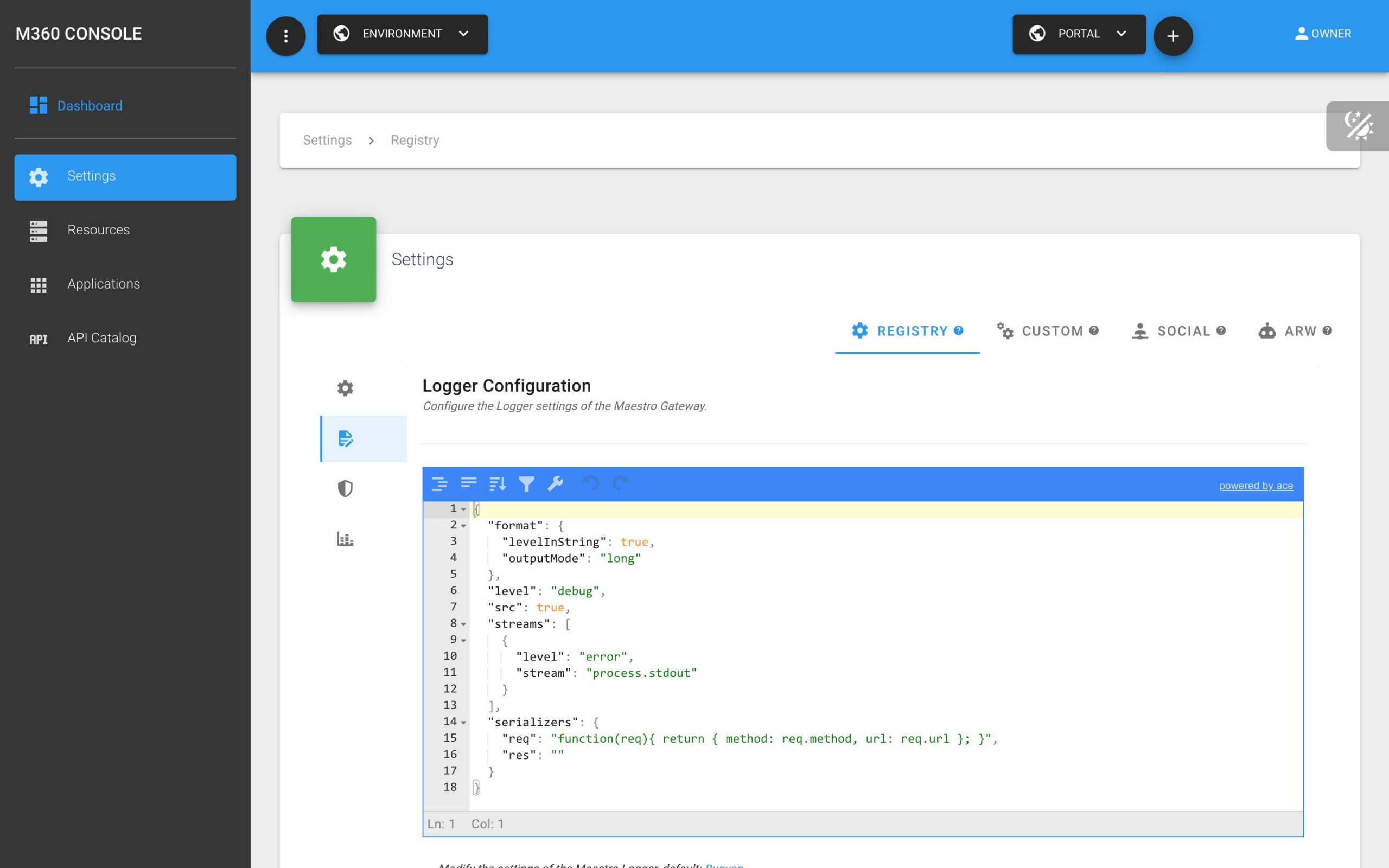This screenshot has width=1389, height=868.
Task: Open the PORTAL dropdown
Action: coord(1079,34)
